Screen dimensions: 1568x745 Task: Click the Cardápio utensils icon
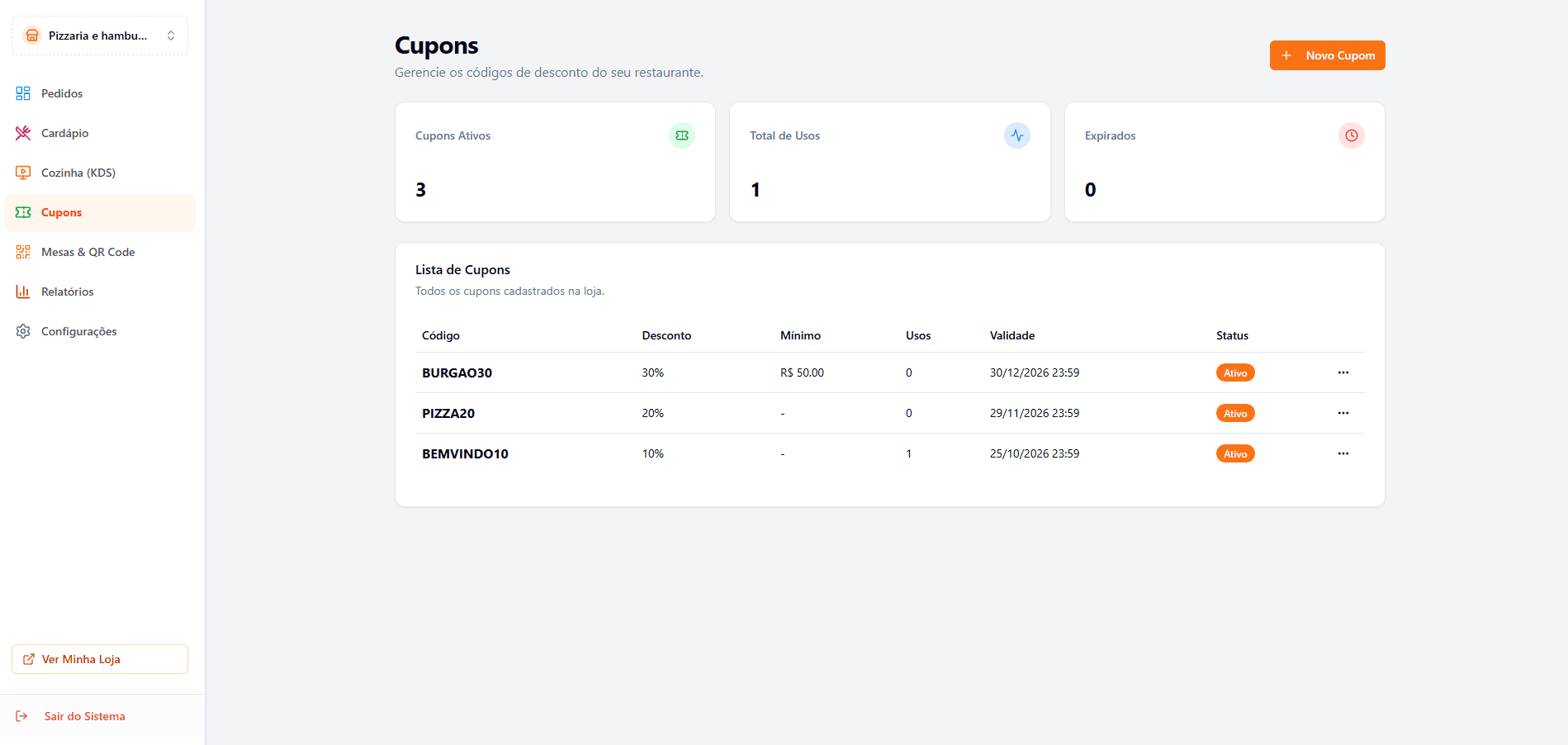coord(23,133)
